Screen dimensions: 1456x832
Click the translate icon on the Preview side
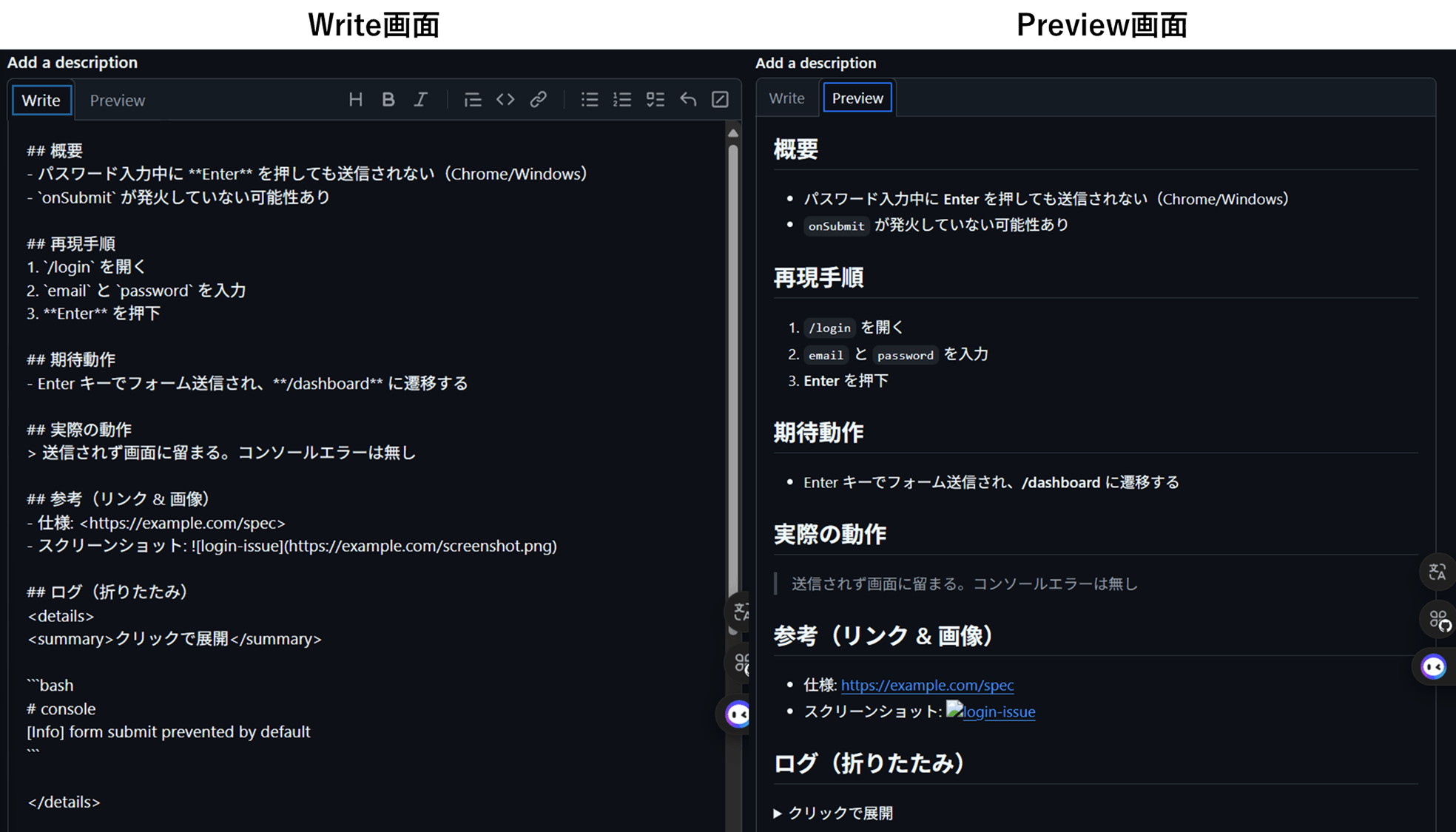(1437, 572)
